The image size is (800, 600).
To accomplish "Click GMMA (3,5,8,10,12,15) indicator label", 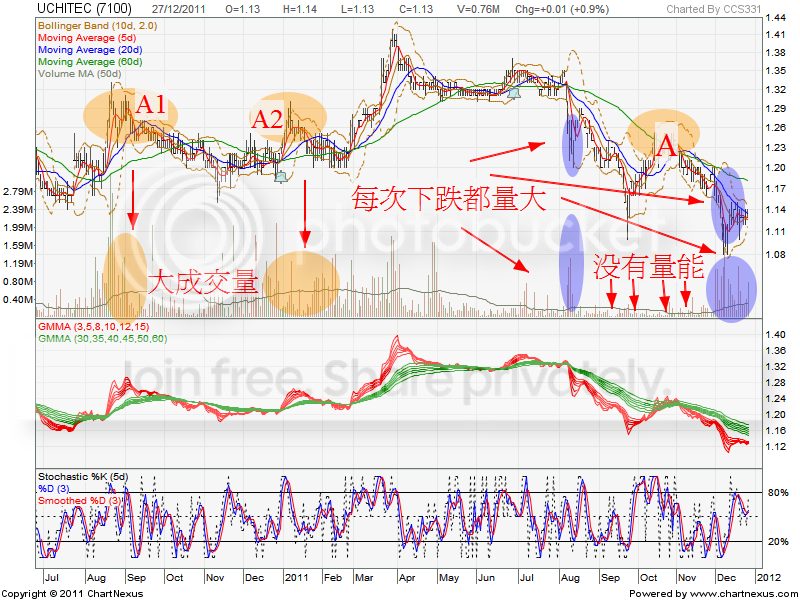I will 94,328.
